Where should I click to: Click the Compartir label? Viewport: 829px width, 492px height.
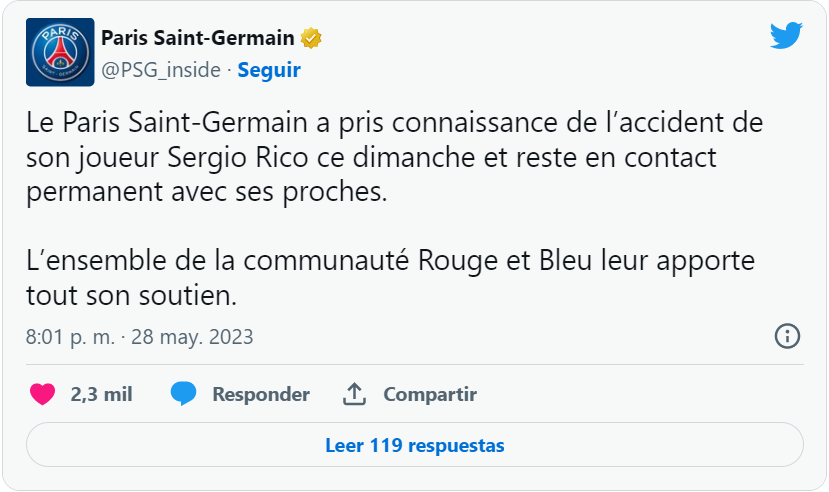[430, 394]
